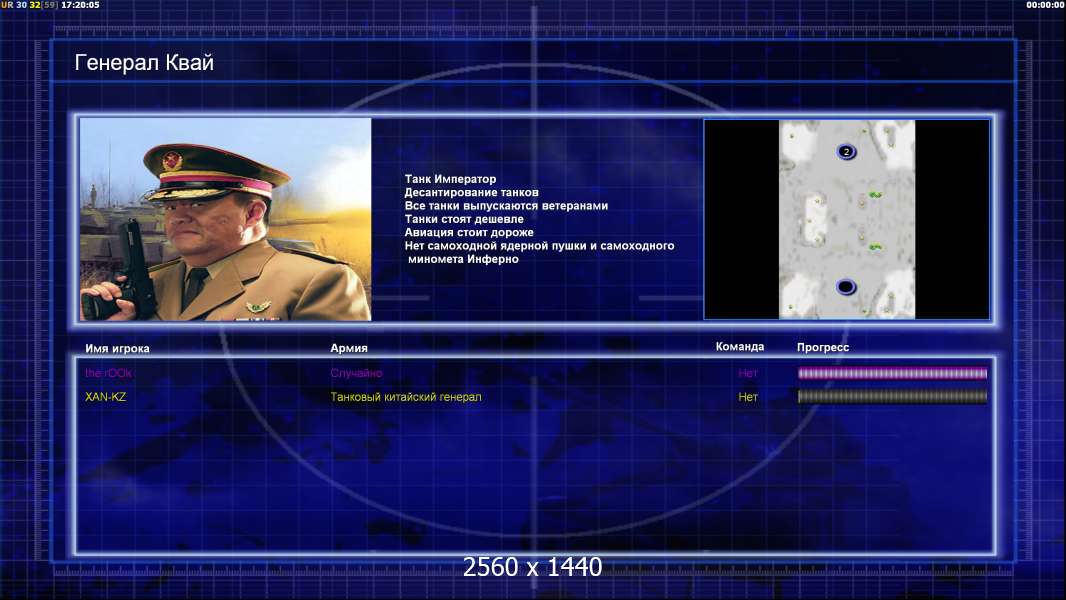Click XAN-KZ's grey loading progress bar
Viewport: 1066px width, 600px height.
tap(892, 397)
